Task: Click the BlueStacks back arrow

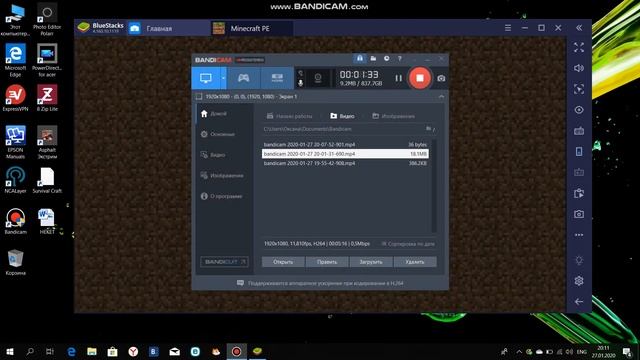Action: (x=579, y=302)
